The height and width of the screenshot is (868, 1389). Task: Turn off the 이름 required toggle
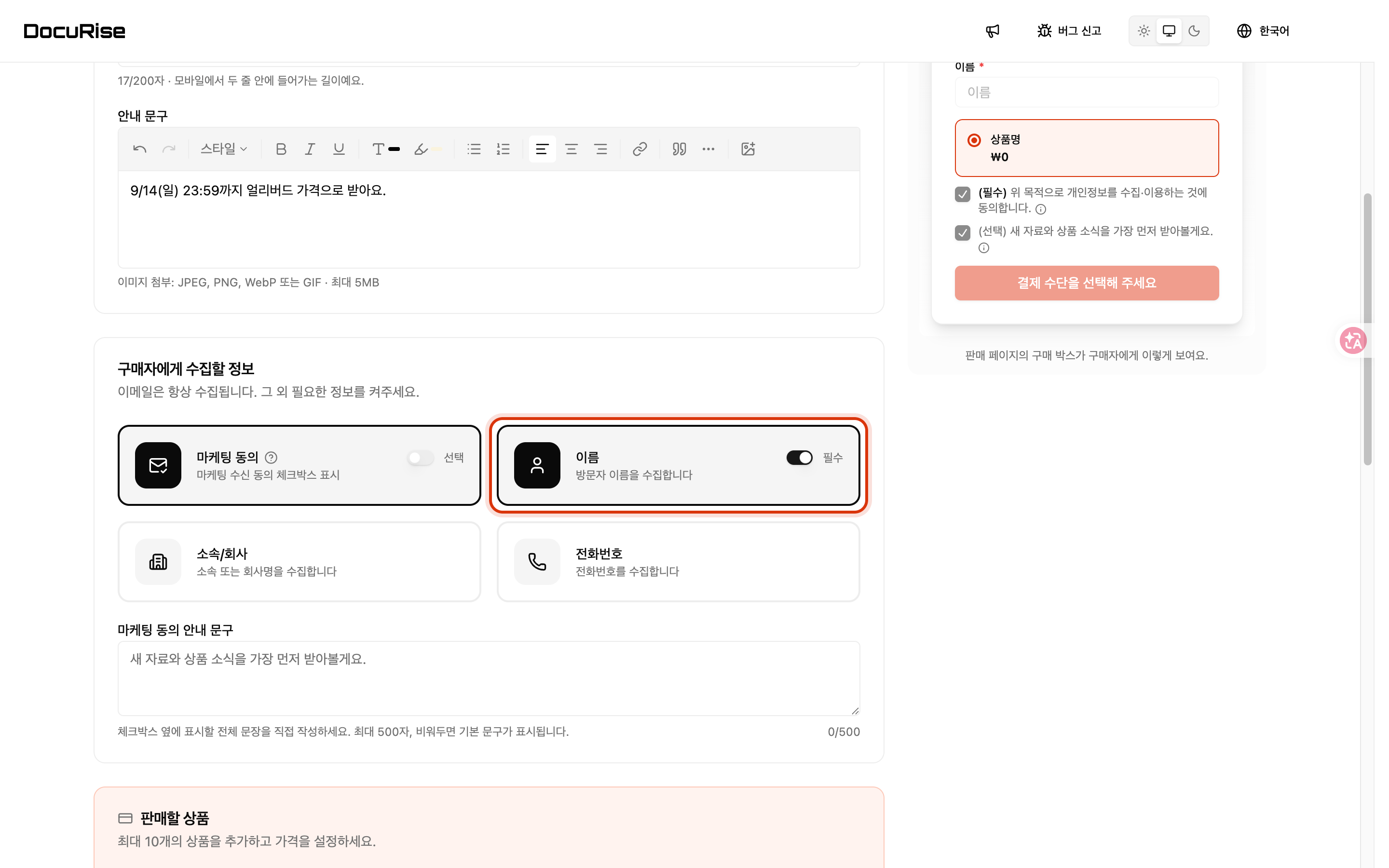tap(800, 458)
